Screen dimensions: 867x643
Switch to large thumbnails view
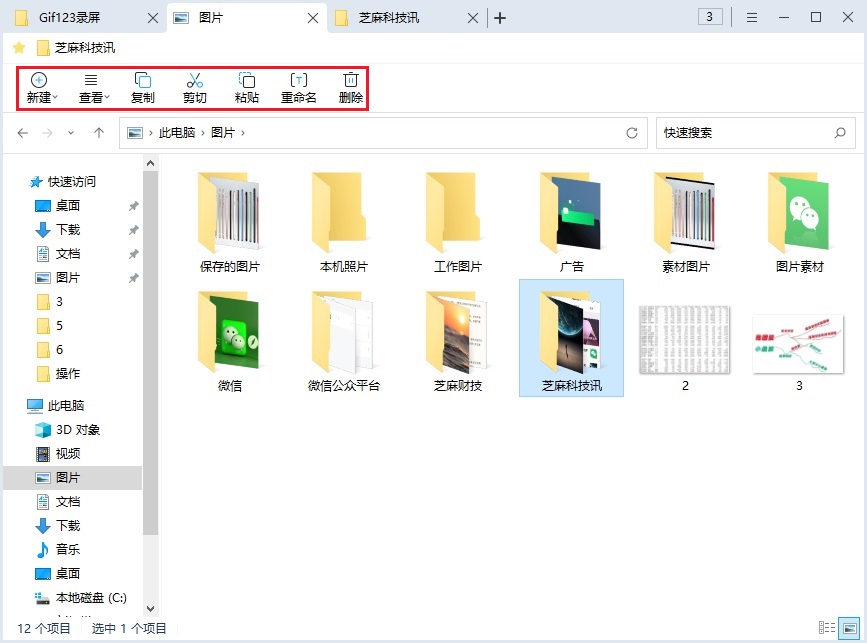click(x=850, y=628)
